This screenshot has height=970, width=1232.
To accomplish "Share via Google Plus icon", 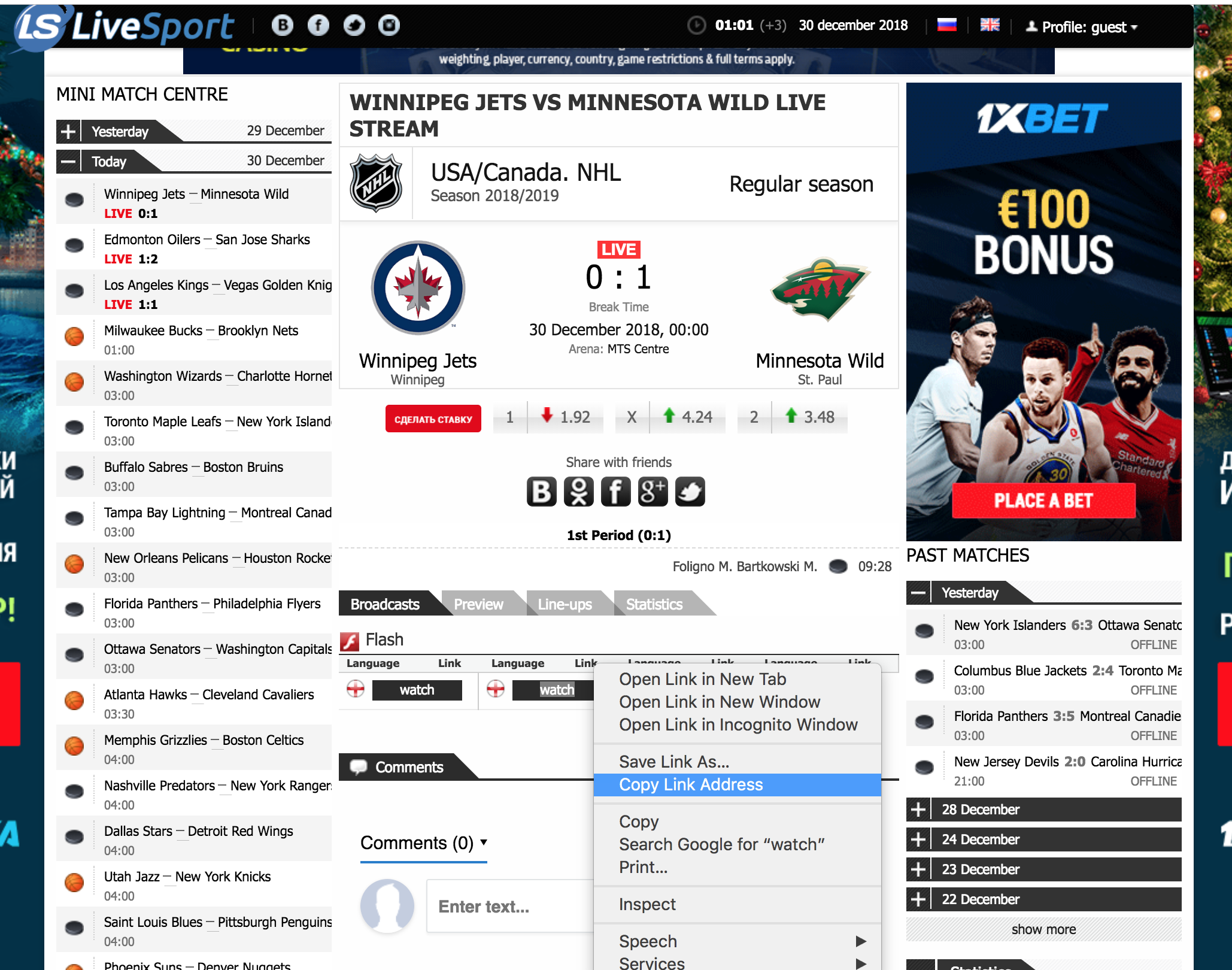I will coord(653,492).
